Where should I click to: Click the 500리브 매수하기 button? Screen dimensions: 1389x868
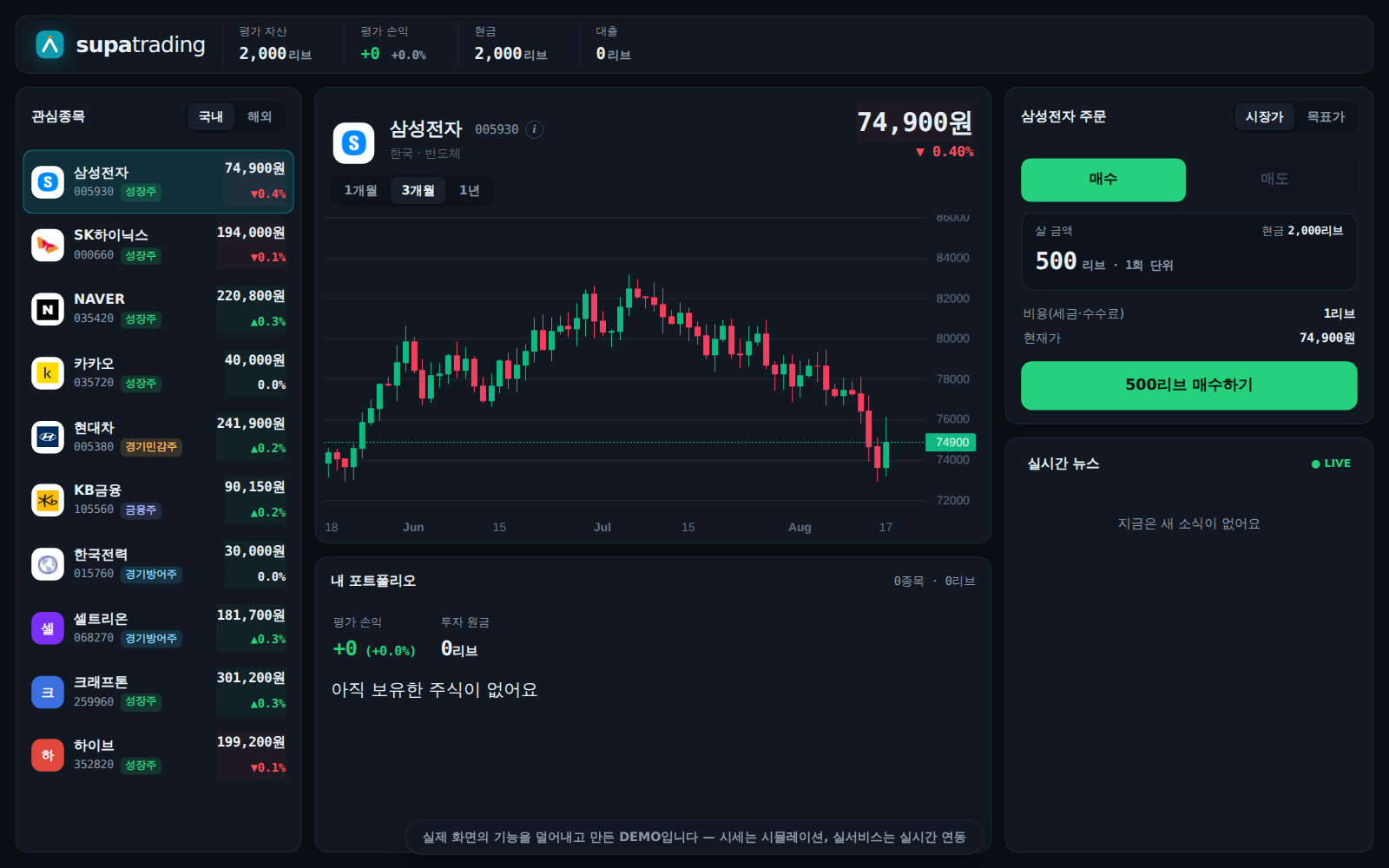(x=1189, y=385)
